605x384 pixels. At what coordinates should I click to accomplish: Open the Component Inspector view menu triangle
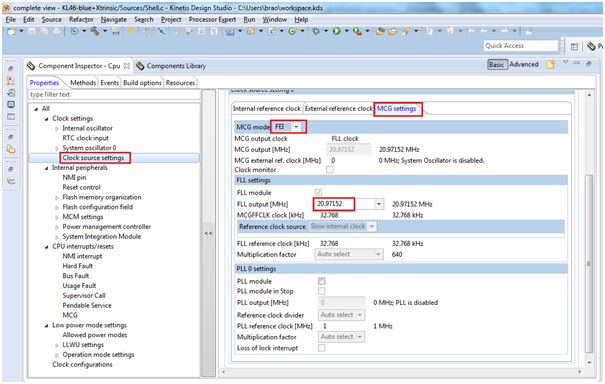click(x=566, y=62)
